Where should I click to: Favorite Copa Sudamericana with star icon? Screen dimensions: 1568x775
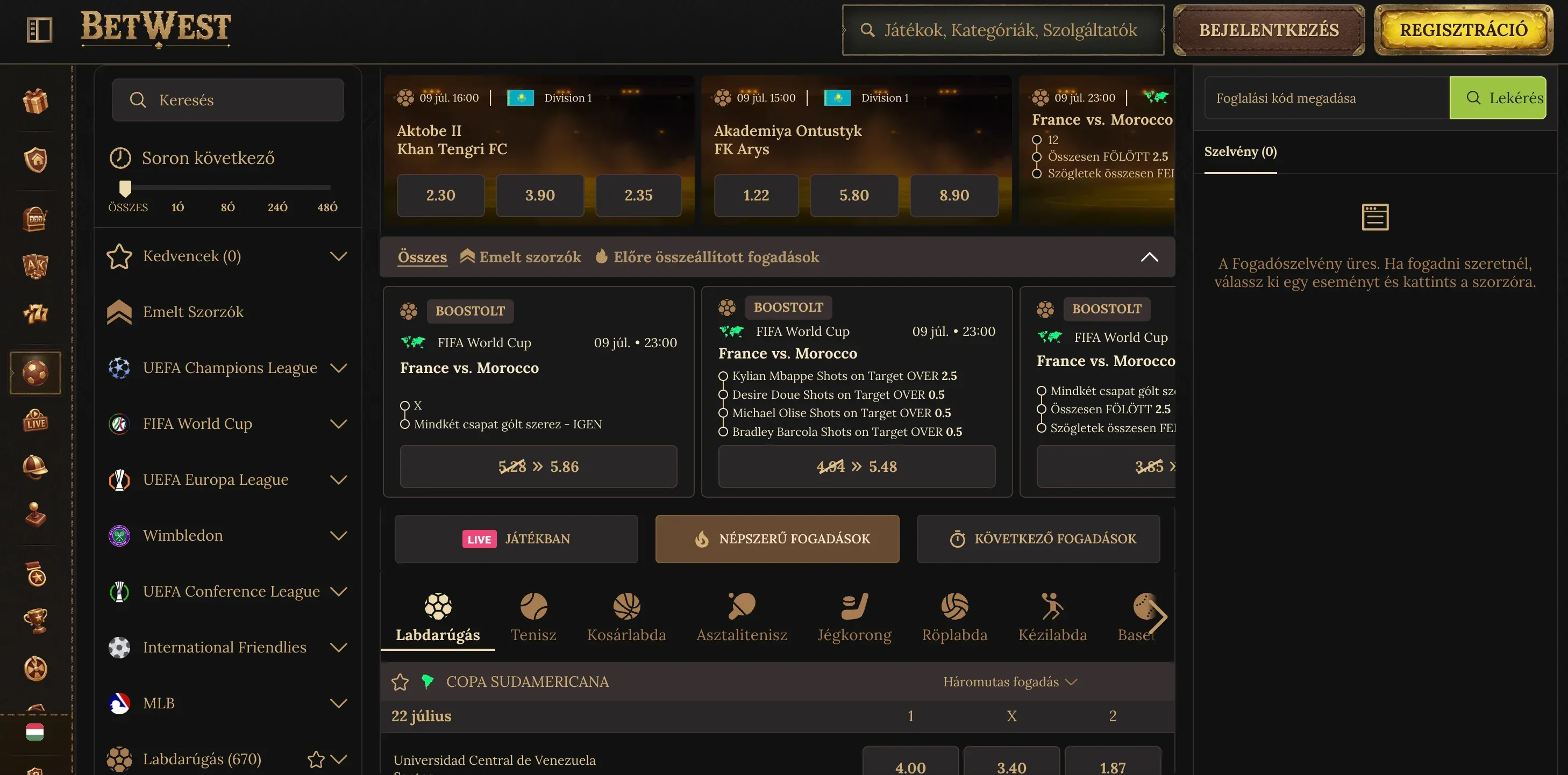click(400, 682)
